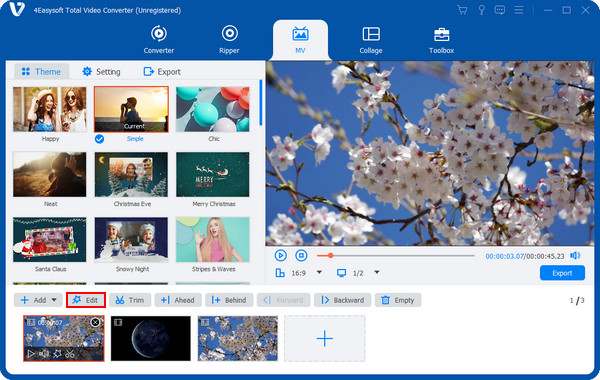Mute the preview volume icon

click(575, 255)
